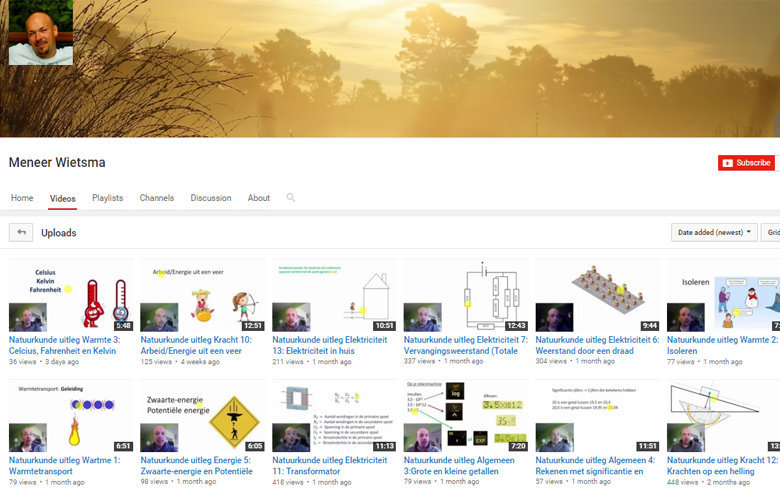
Task: Click title link Natuurkunde uitleg Algemeen 3
Action: point(459,466)
